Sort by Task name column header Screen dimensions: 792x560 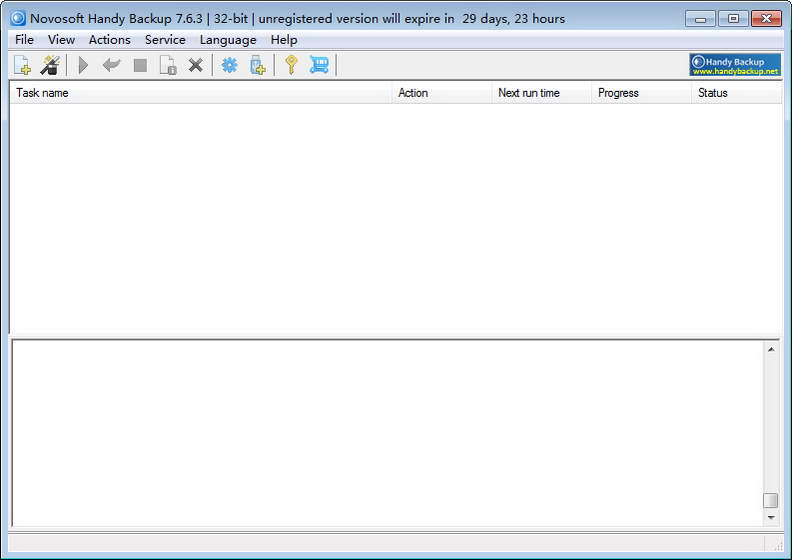(x=201, y=93)
